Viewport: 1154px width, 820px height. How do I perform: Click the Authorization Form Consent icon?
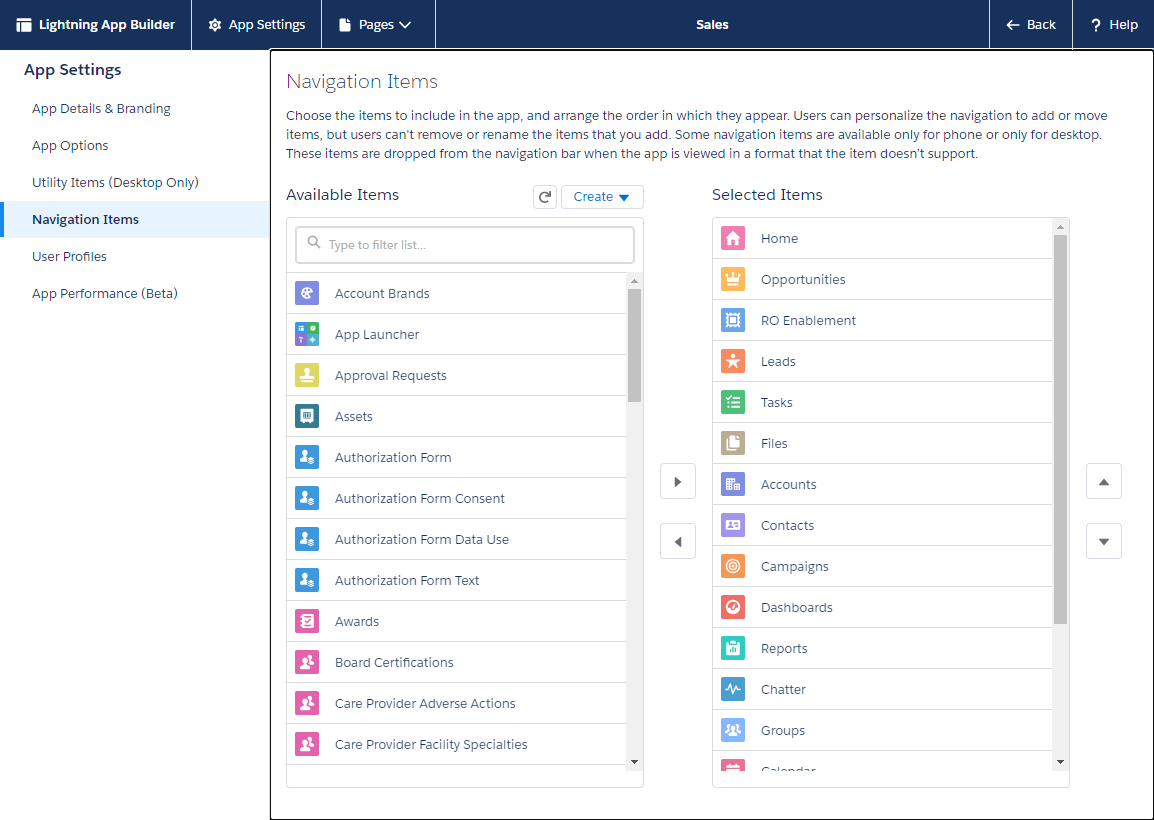307,498
